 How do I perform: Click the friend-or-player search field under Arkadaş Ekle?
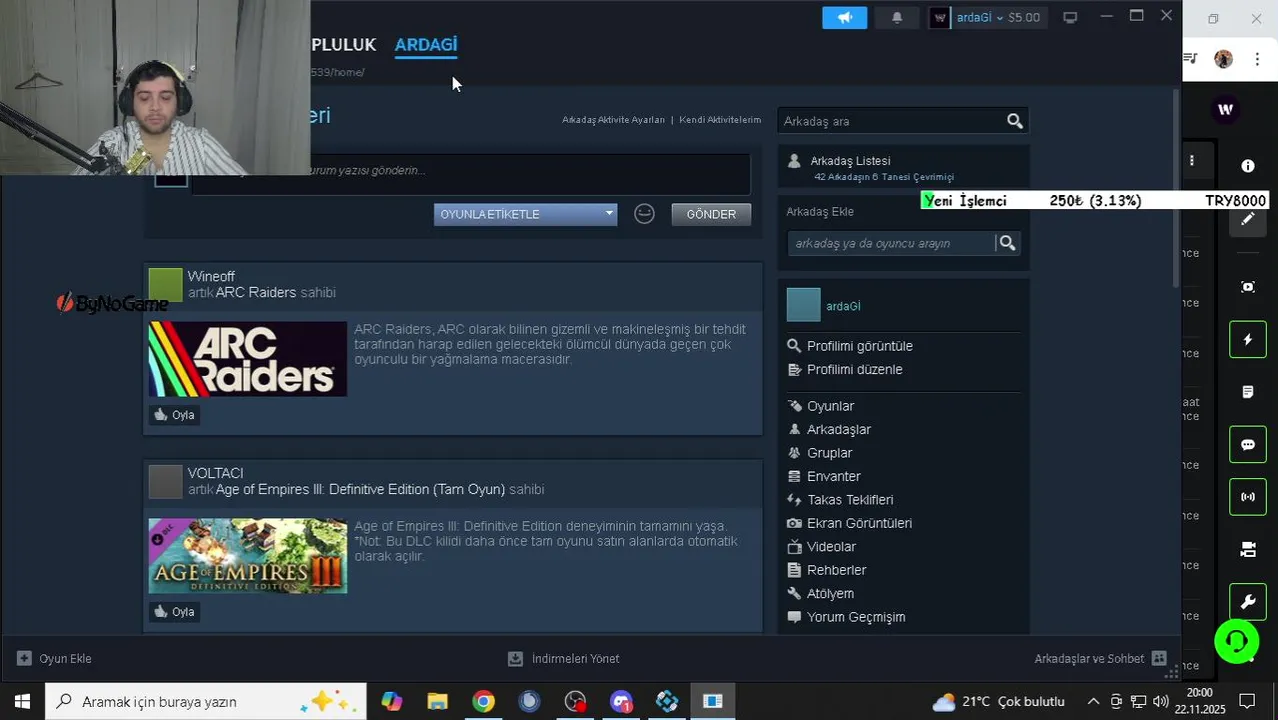point(891,243)
